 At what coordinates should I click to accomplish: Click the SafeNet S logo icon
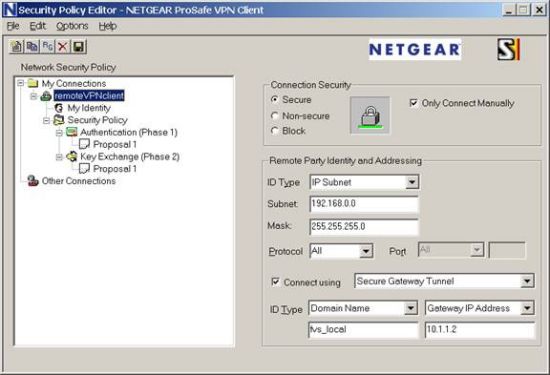coord(509,49)
